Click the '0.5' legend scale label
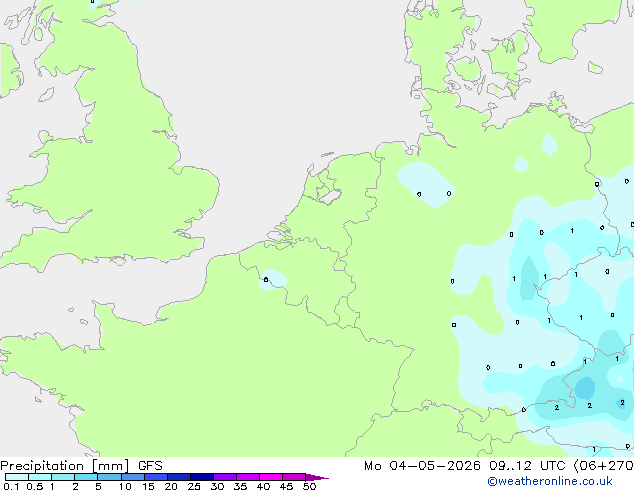The image size is (634, 490). [x=34, y=486]
